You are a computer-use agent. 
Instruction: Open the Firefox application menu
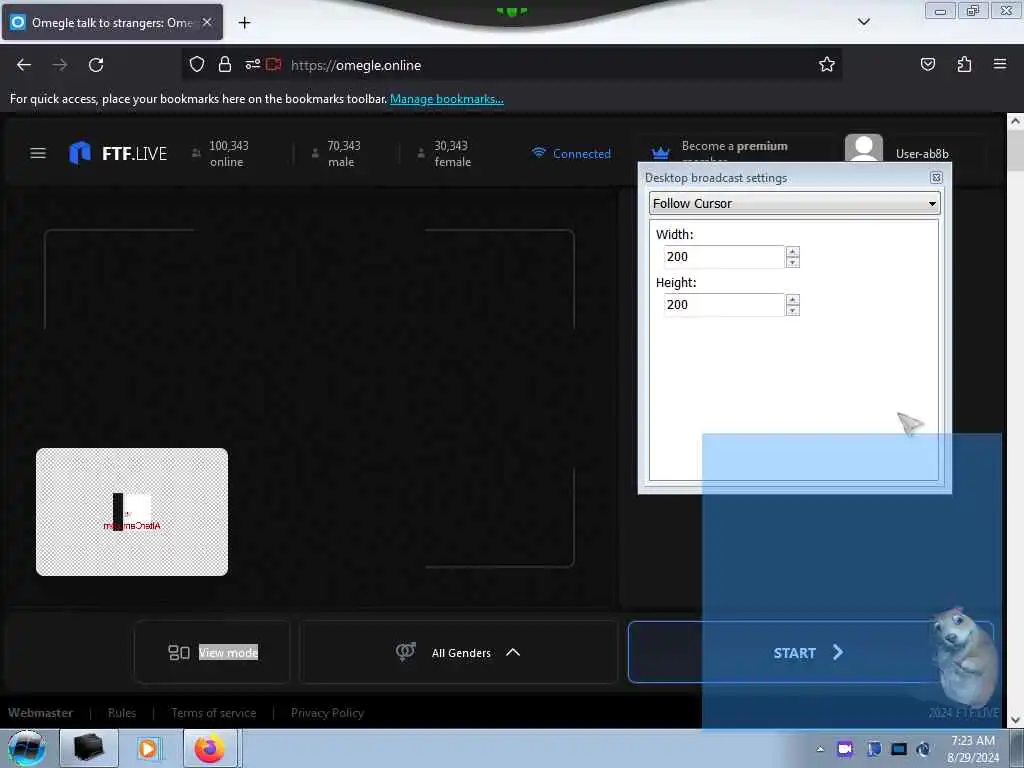[1000, 65]
